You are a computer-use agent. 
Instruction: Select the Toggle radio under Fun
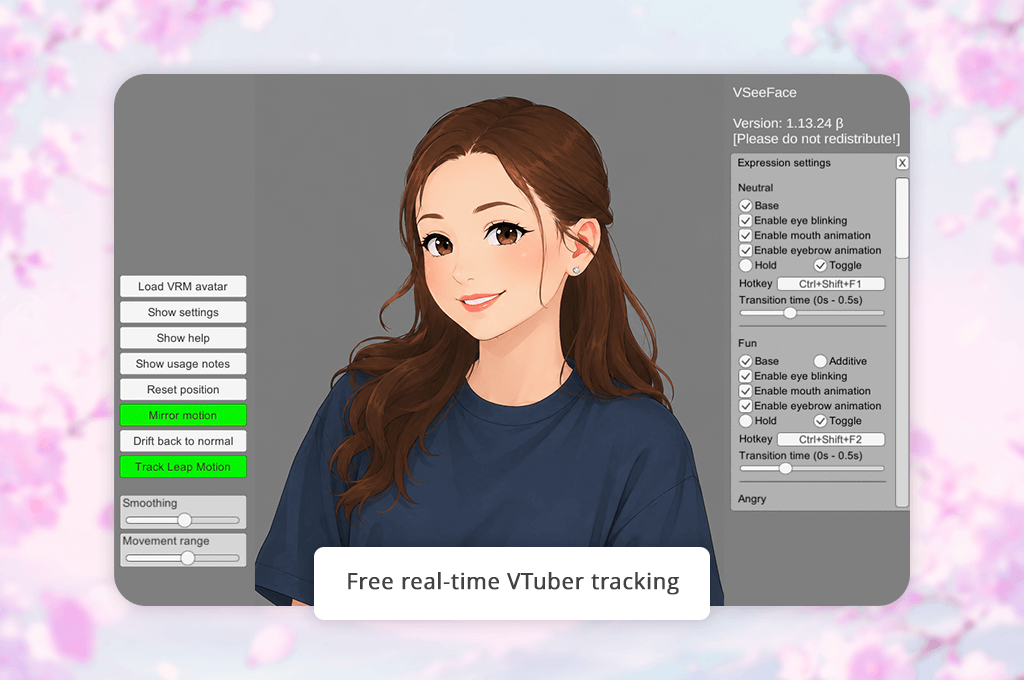(820, 421)
